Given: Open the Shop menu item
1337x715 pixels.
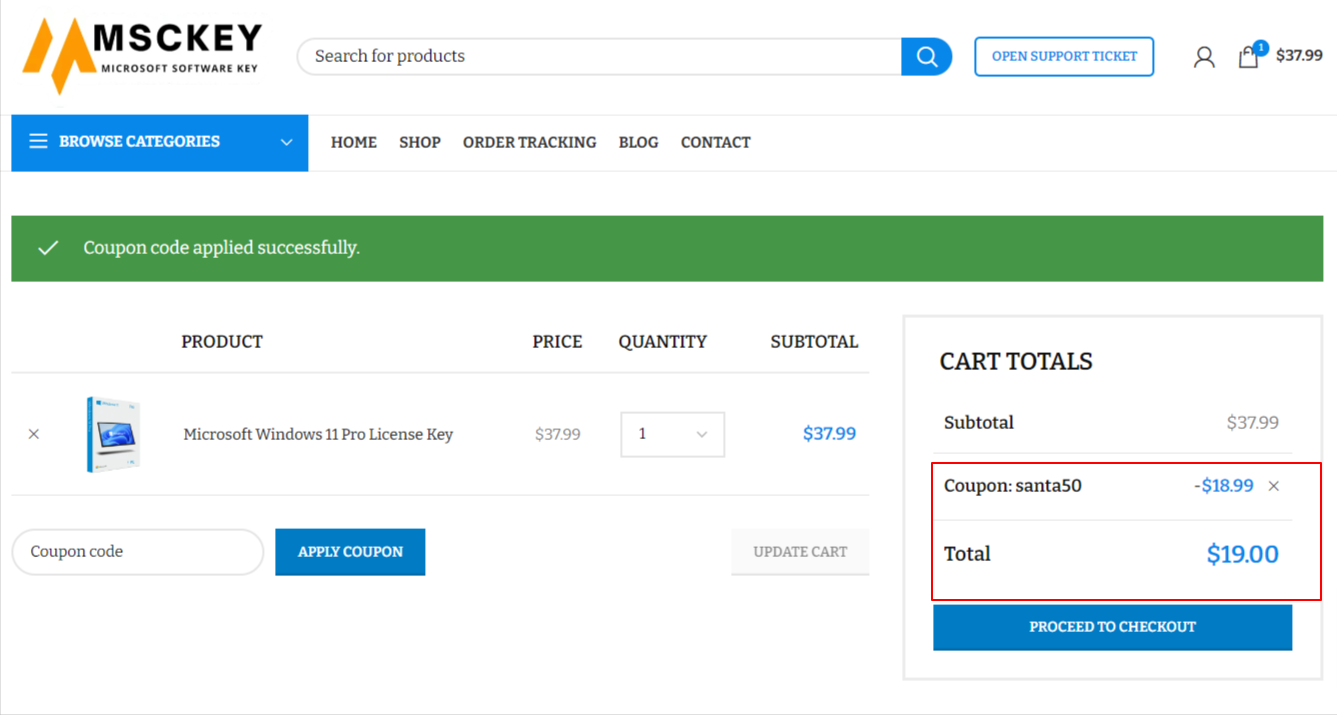Looking at the screenshot, I should coord(420,142).
